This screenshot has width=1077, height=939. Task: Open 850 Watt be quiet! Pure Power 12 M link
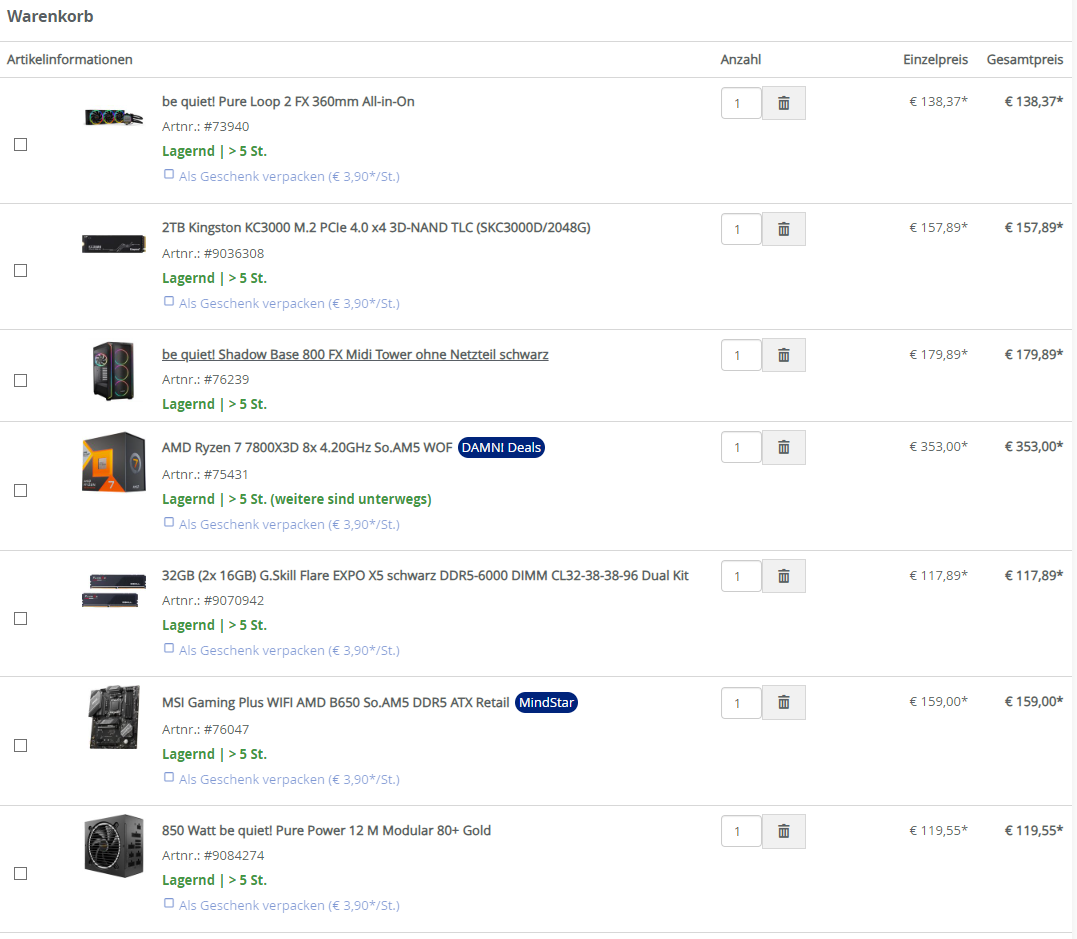coord(326,830)
